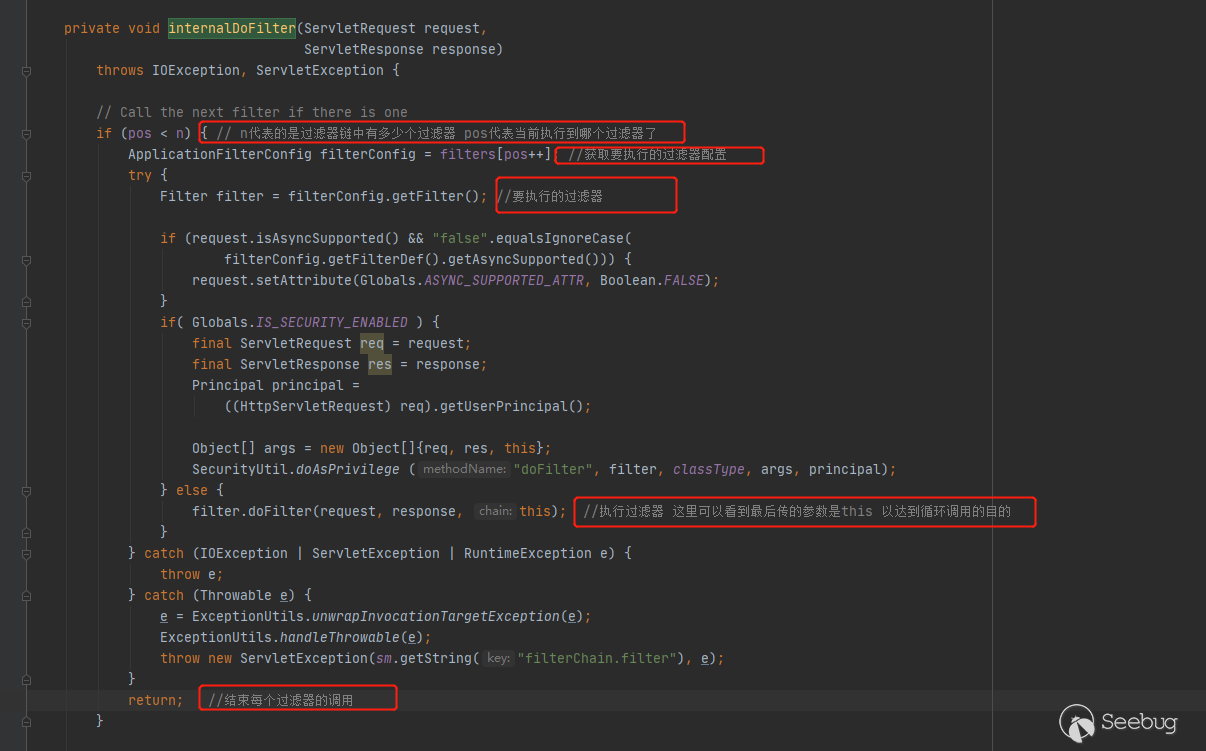Click the (HttpServletRequest) cast

pyautogui.click(x=312, y=406)
